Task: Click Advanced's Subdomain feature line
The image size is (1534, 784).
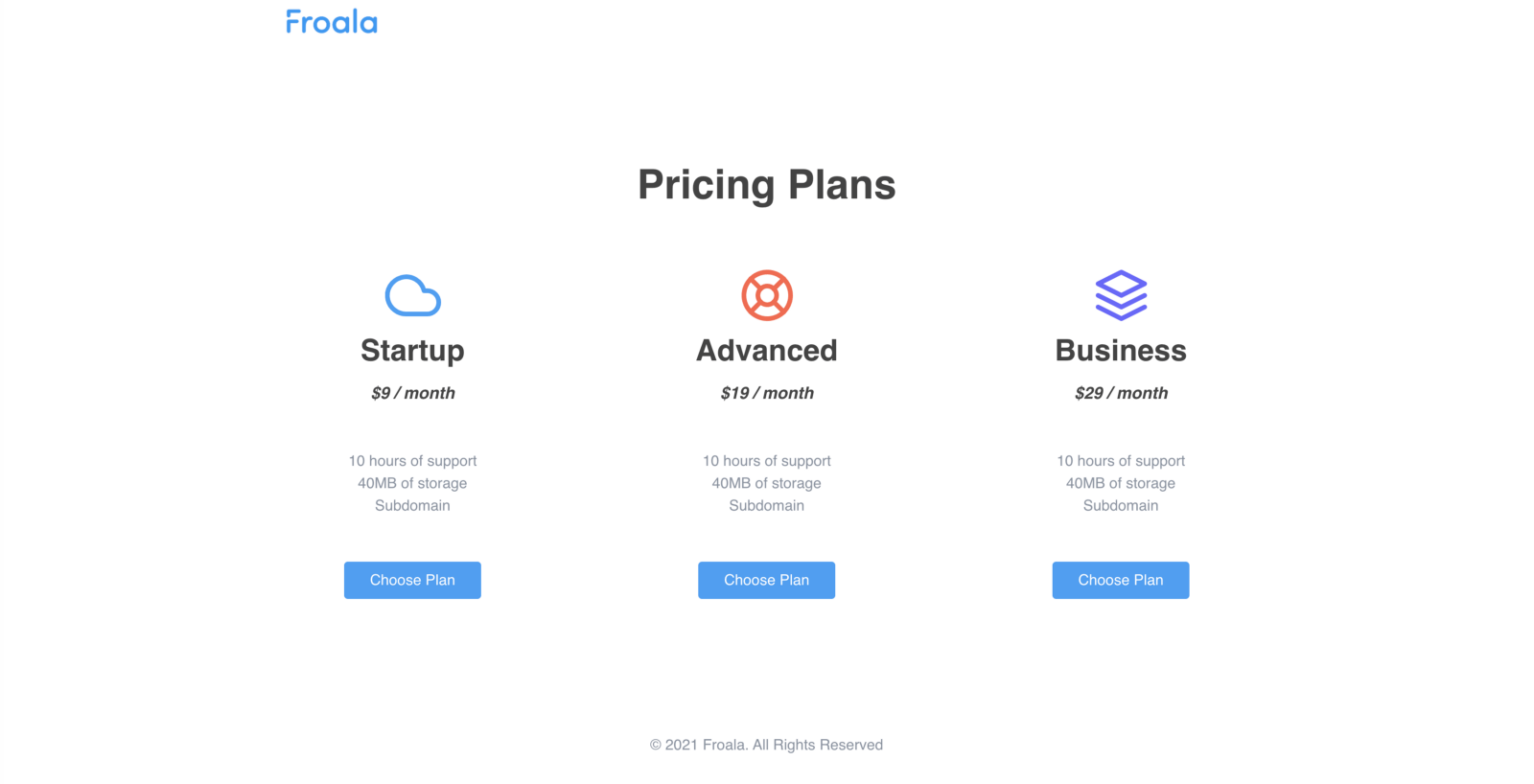Action: point(767,505)
